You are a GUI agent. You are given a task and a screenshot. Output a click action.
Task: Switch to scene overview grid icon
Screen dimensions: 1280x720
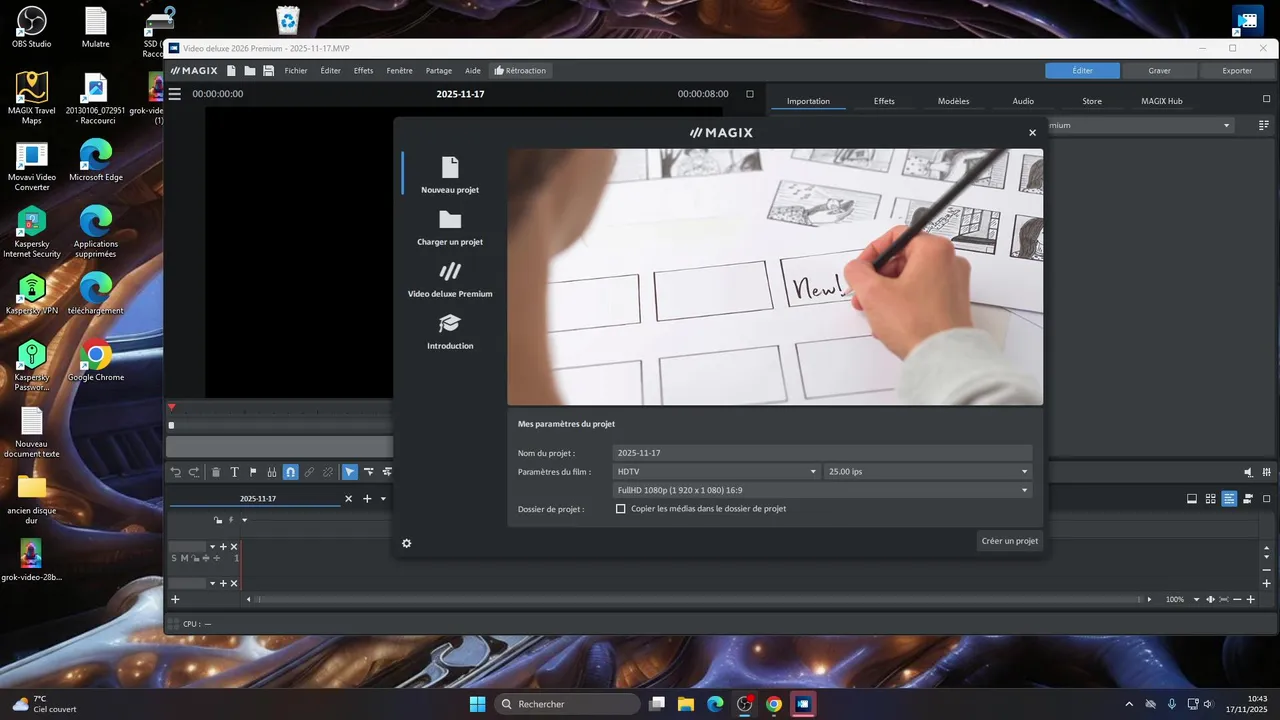coord(1211,498)
